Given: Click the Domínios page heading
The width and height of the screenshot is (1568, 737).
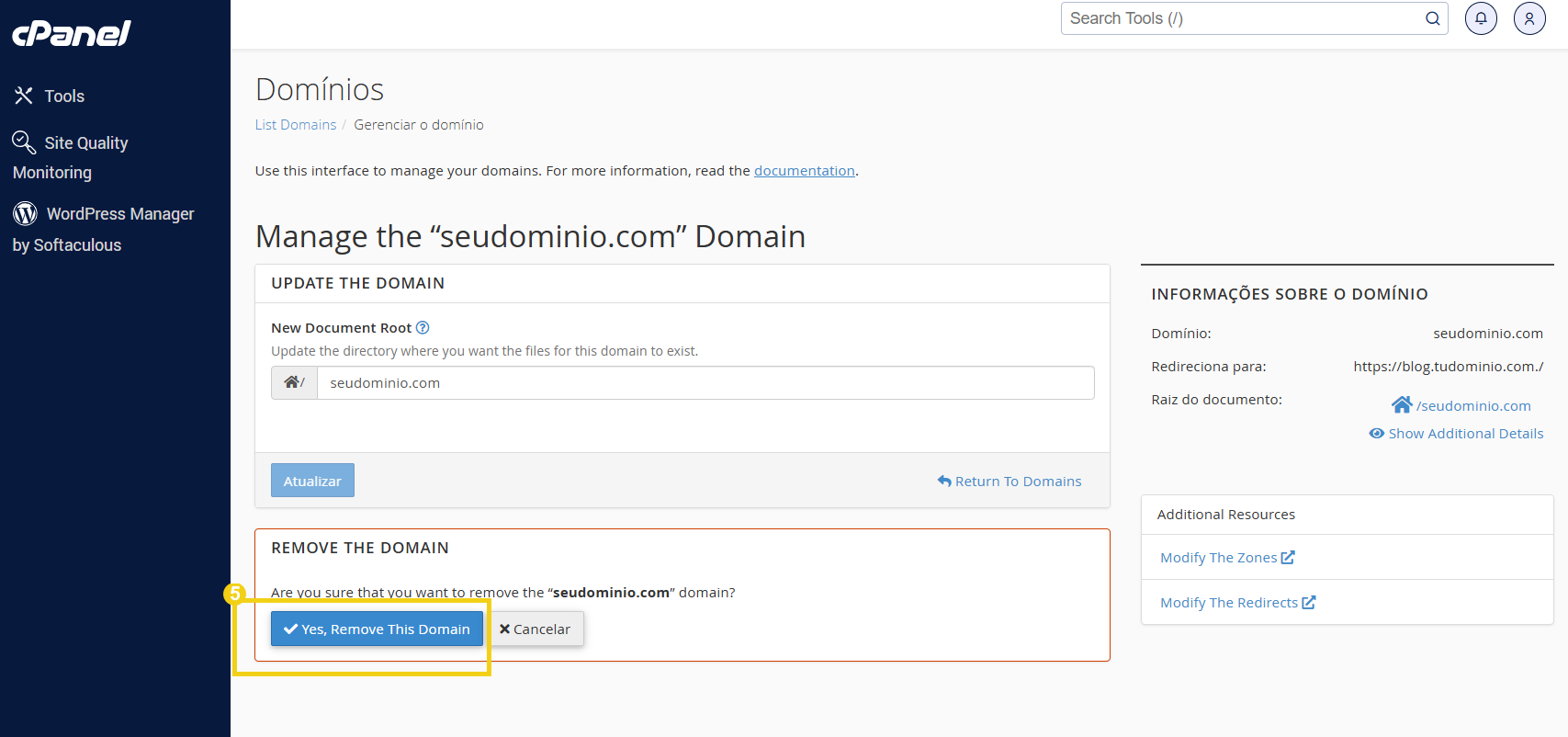Looking at the screenshot, I should (320, 89).
